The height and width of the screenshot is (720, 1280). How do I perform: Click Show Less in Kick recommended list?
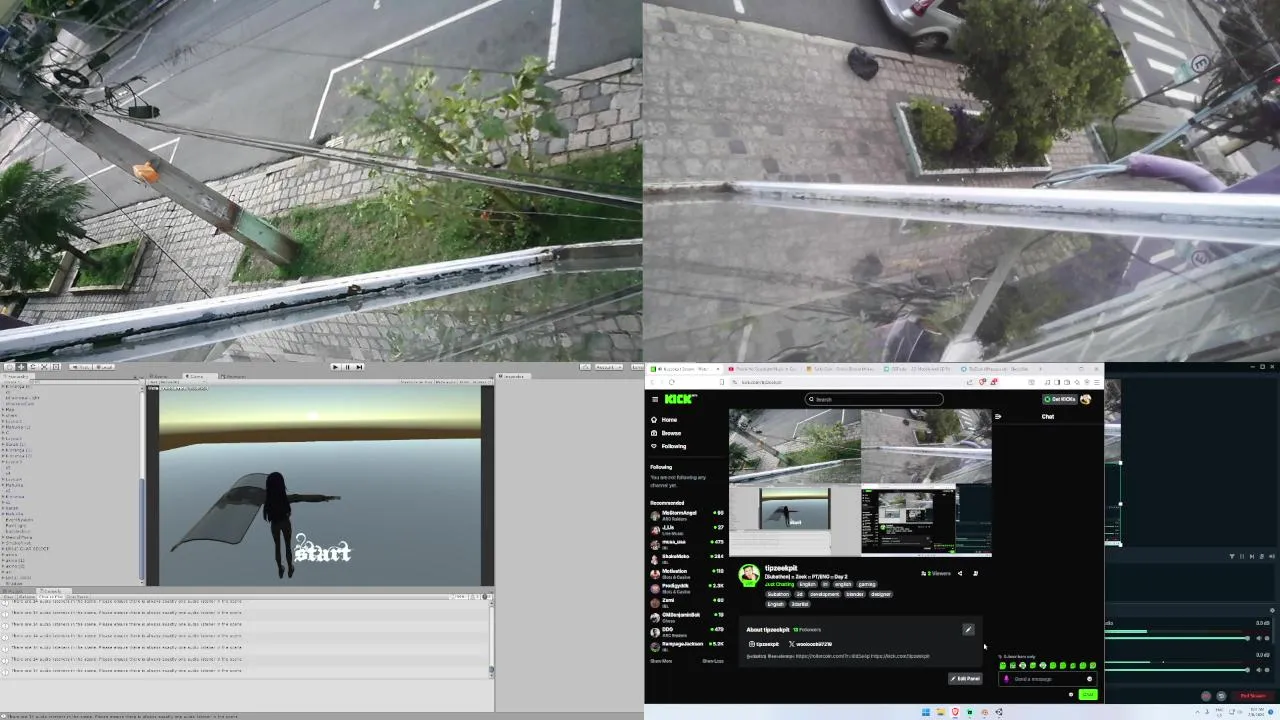[x=713, y=661]
